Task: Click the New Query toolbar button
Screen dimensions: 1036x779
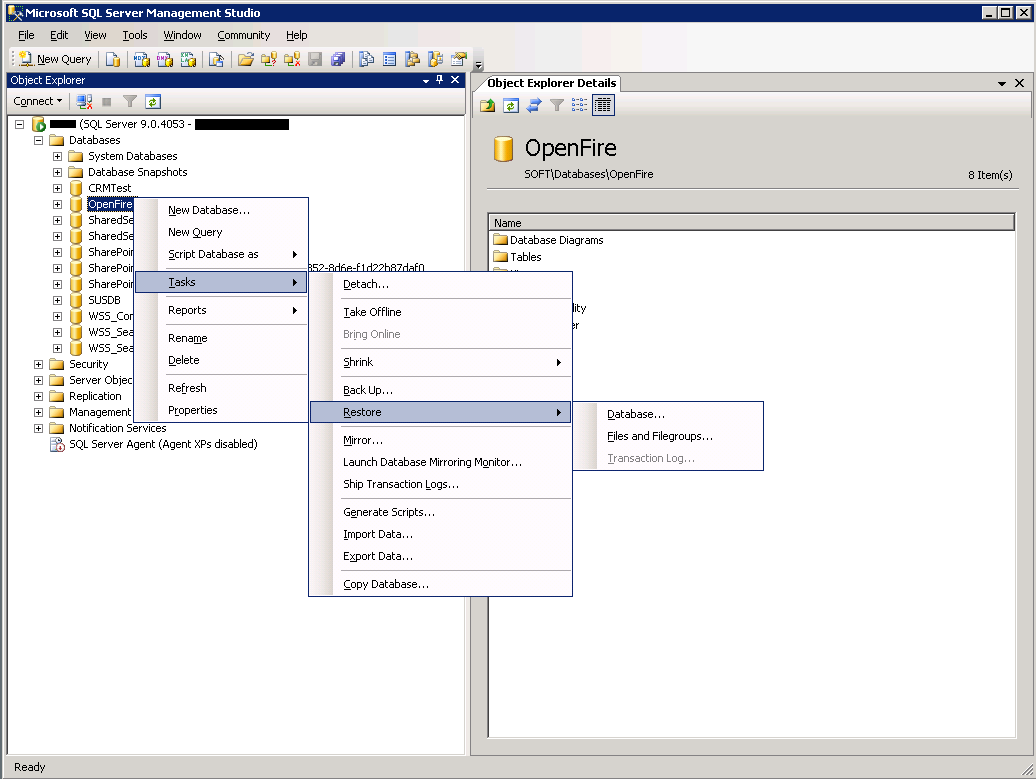Action: click(x=56, y=59)
